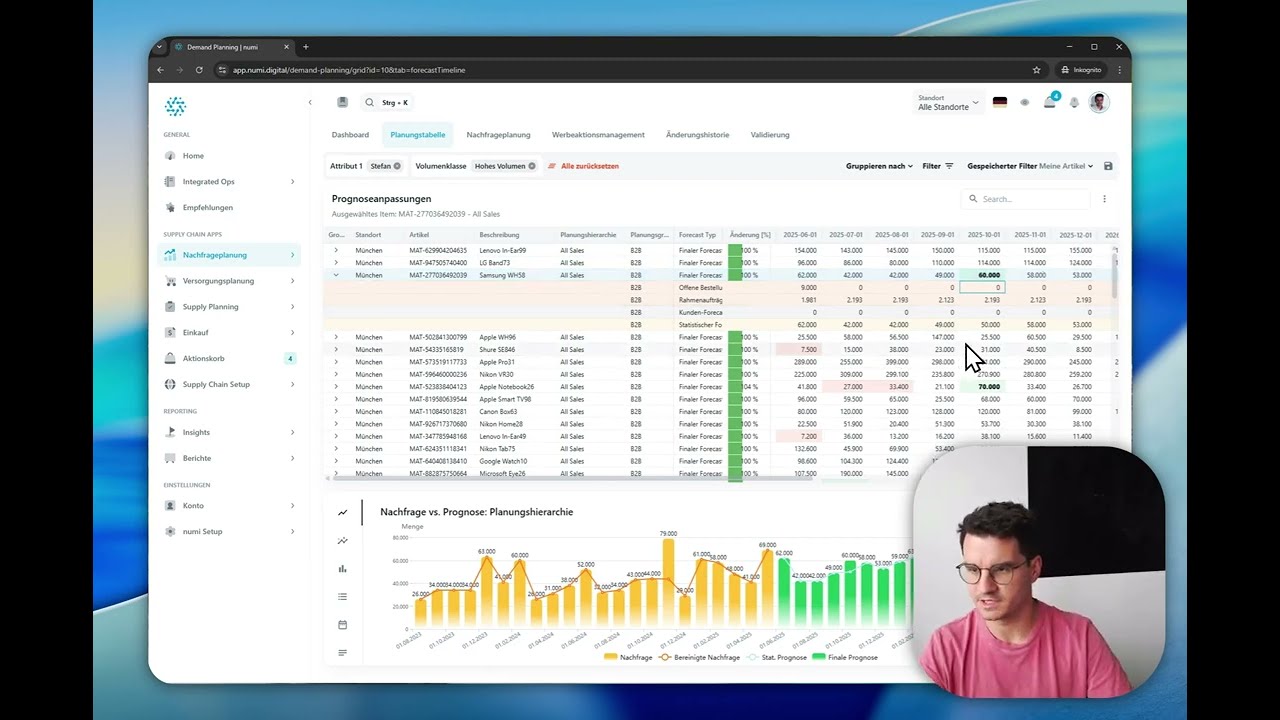
Task: Open the inbox icon with badge 4
Action: click(x=1050, y=102)
